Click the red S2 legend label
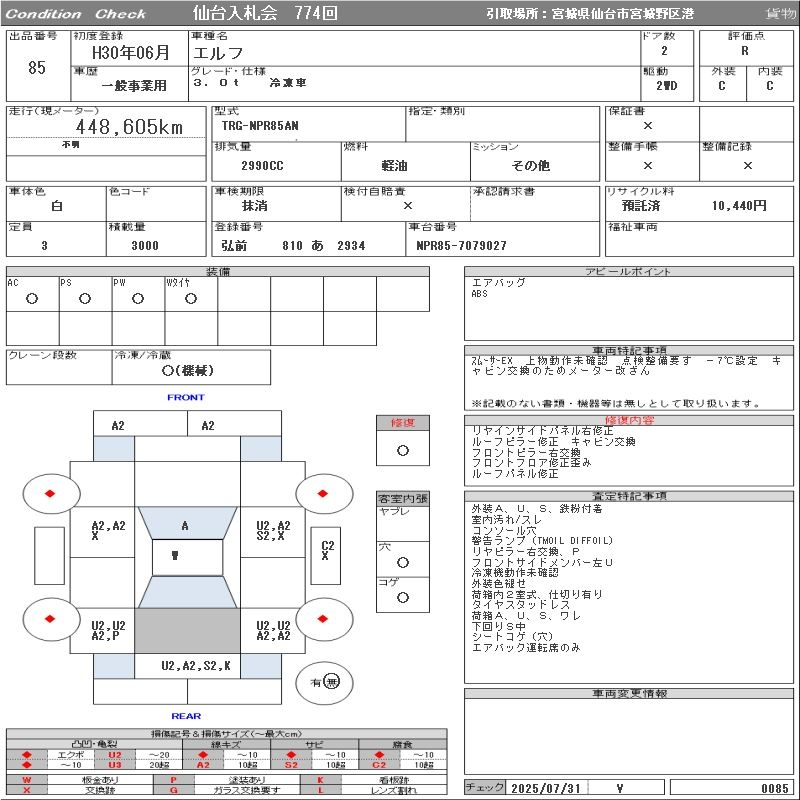 tap(291, 765)
